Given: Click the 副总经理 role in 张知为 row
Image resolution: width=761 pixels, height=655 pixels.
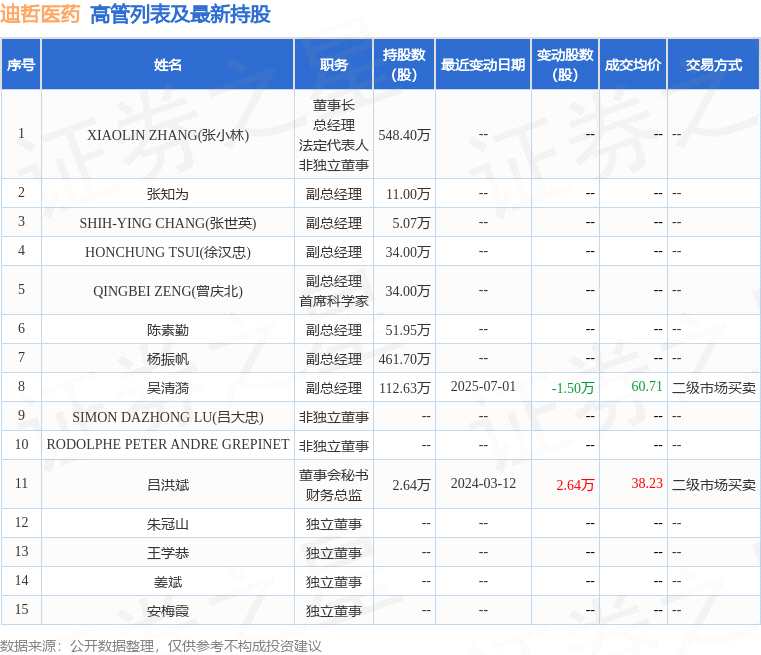Looking at the screenshot, I should click(x=333, y=194).
